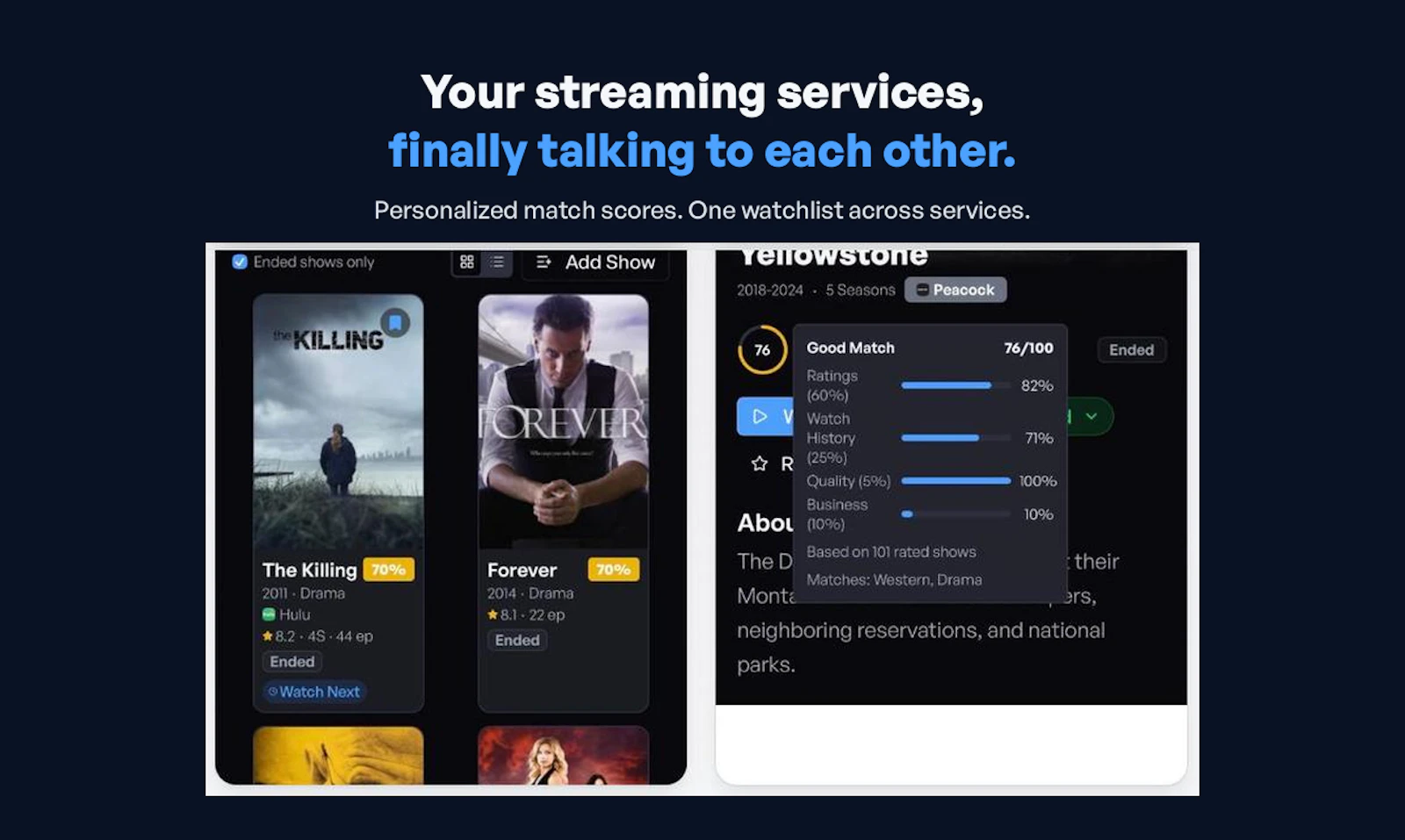Click The Killing 70% match badge
The image size is (1405, 840).
[388, 570]
